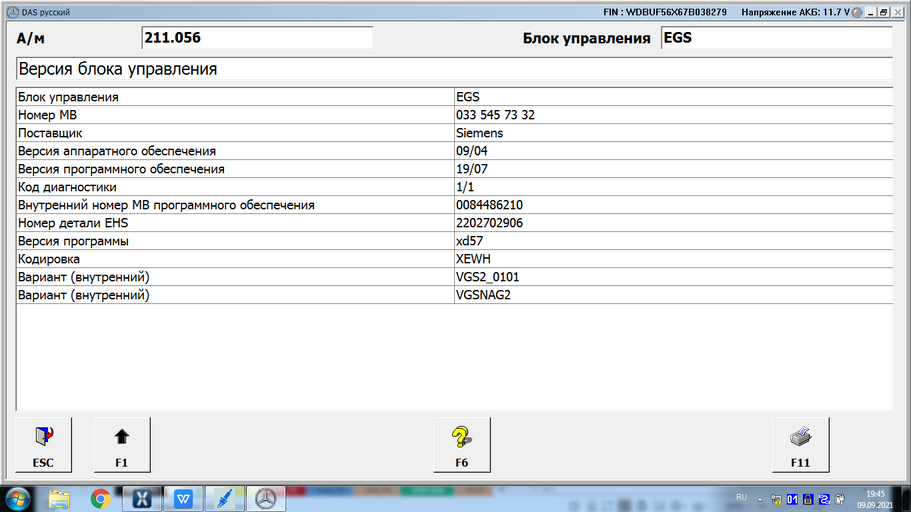Select program version value xd57
Screen dimensions: 911x512
coord(469,241)
